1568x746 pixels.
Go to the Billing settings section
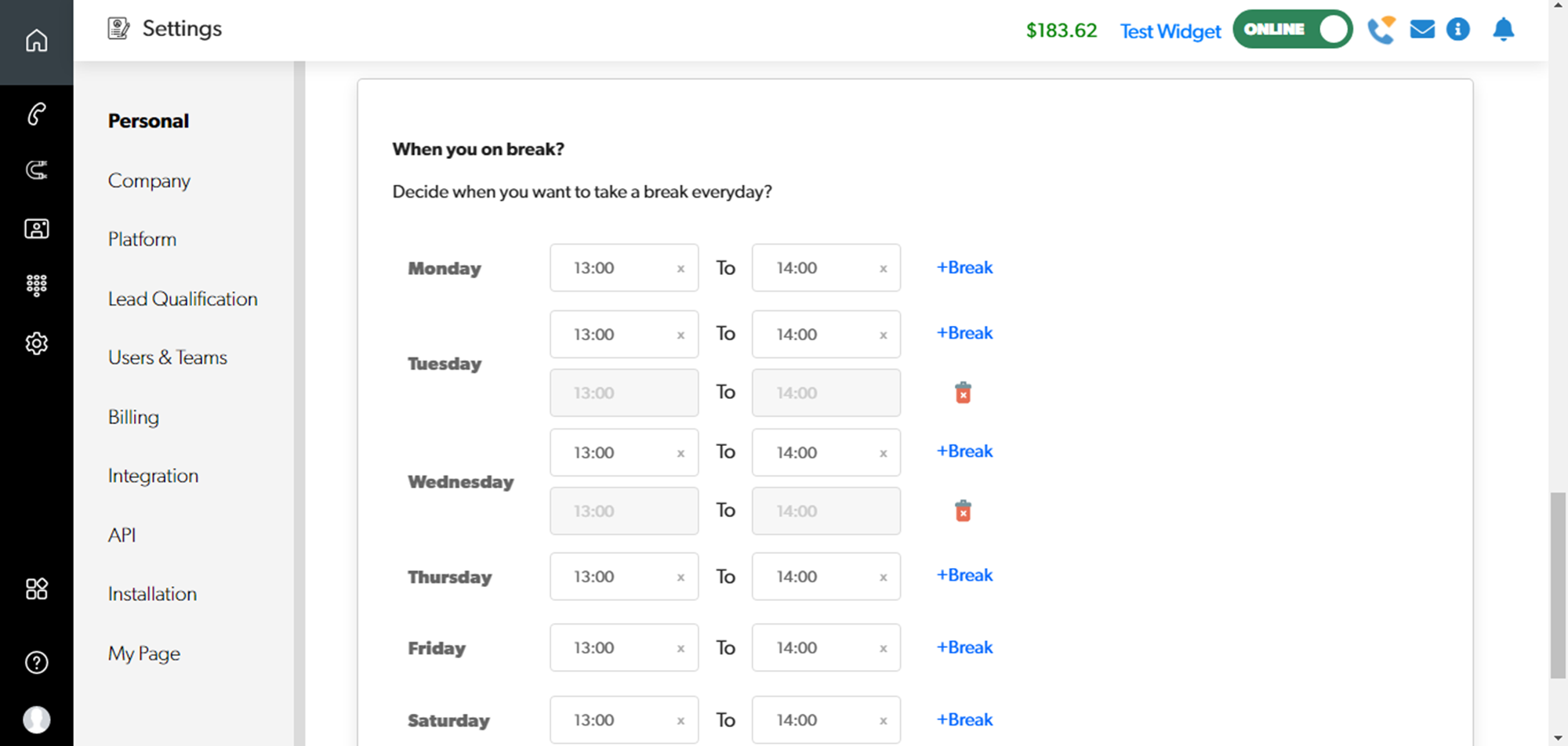point(133,417)
